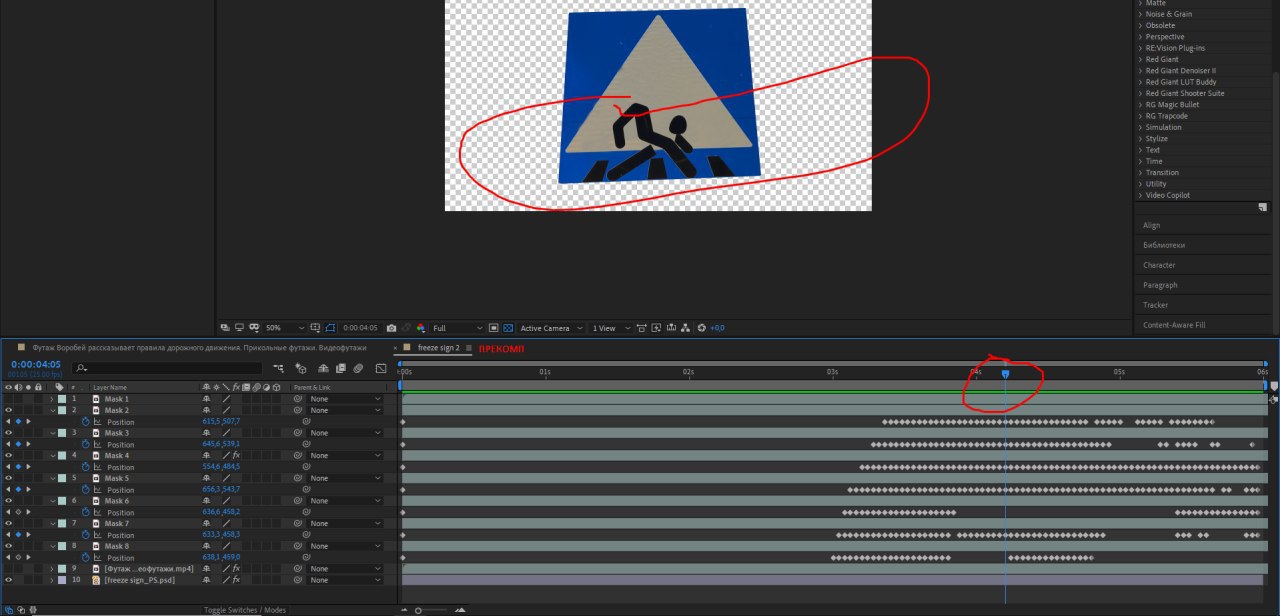Open parent dropdown for Mask 1
The height and width of the screenshot is (616, 1280).
click(345, 399)
